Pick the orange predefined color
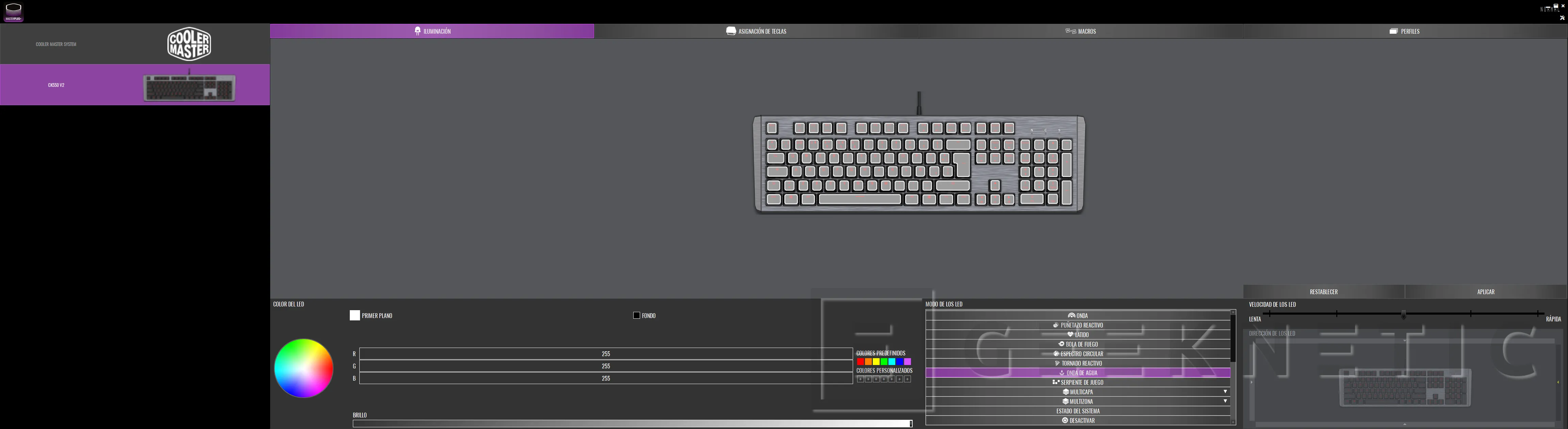 tap(869, 361)
